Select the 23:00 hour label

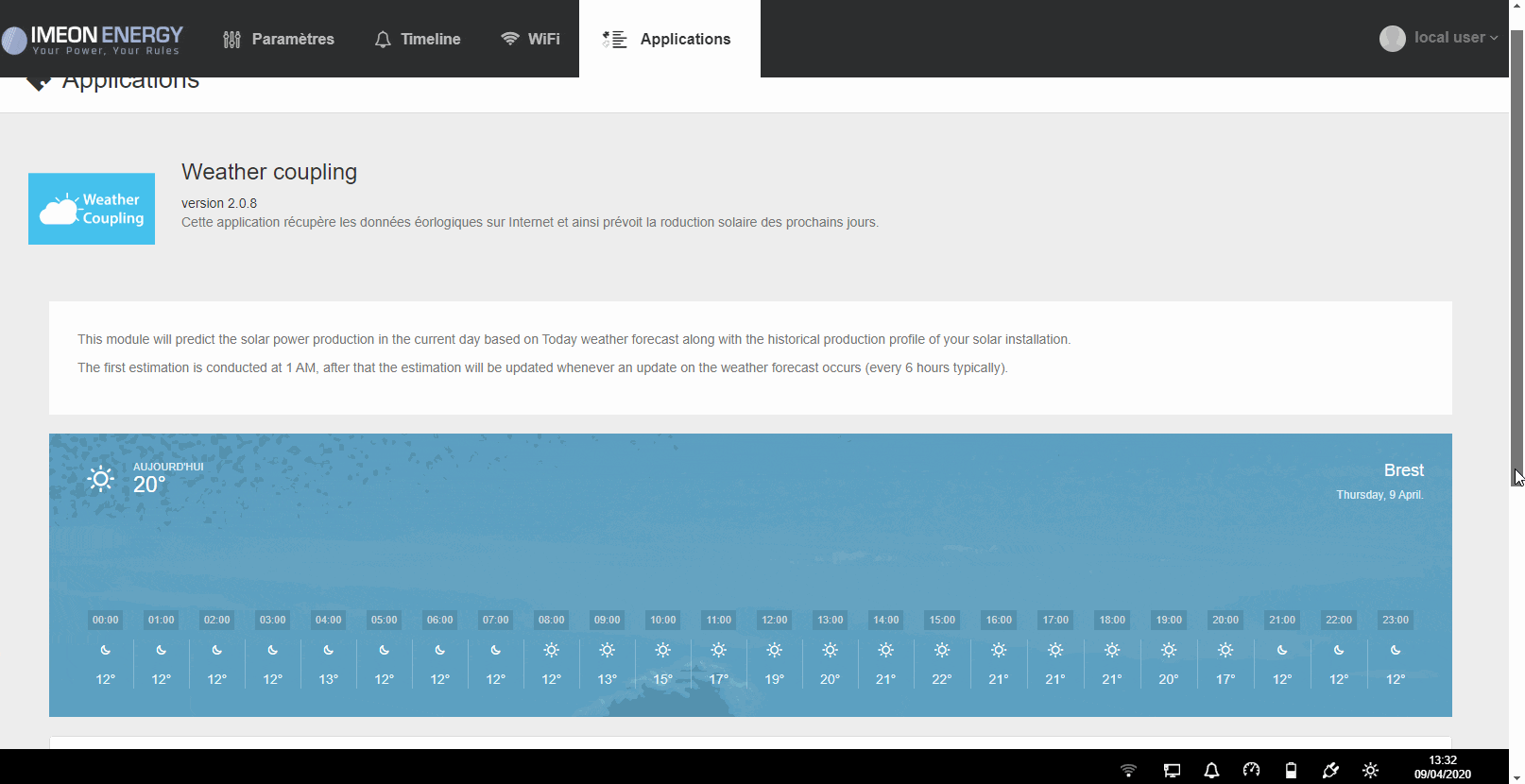1396,620
